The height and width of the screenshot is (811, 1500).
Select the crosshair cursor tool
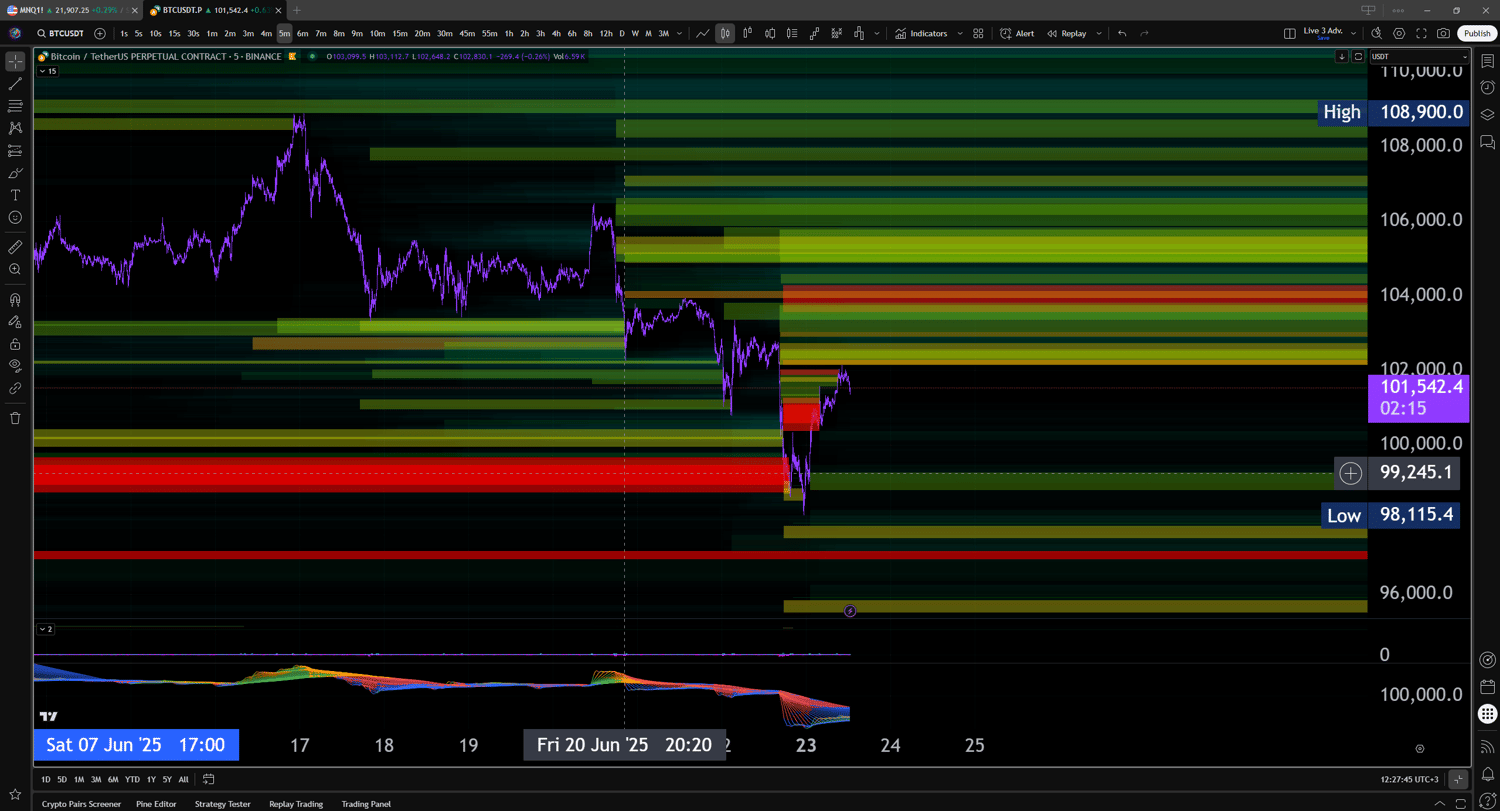pyautogui.click(x=15, y=61)
